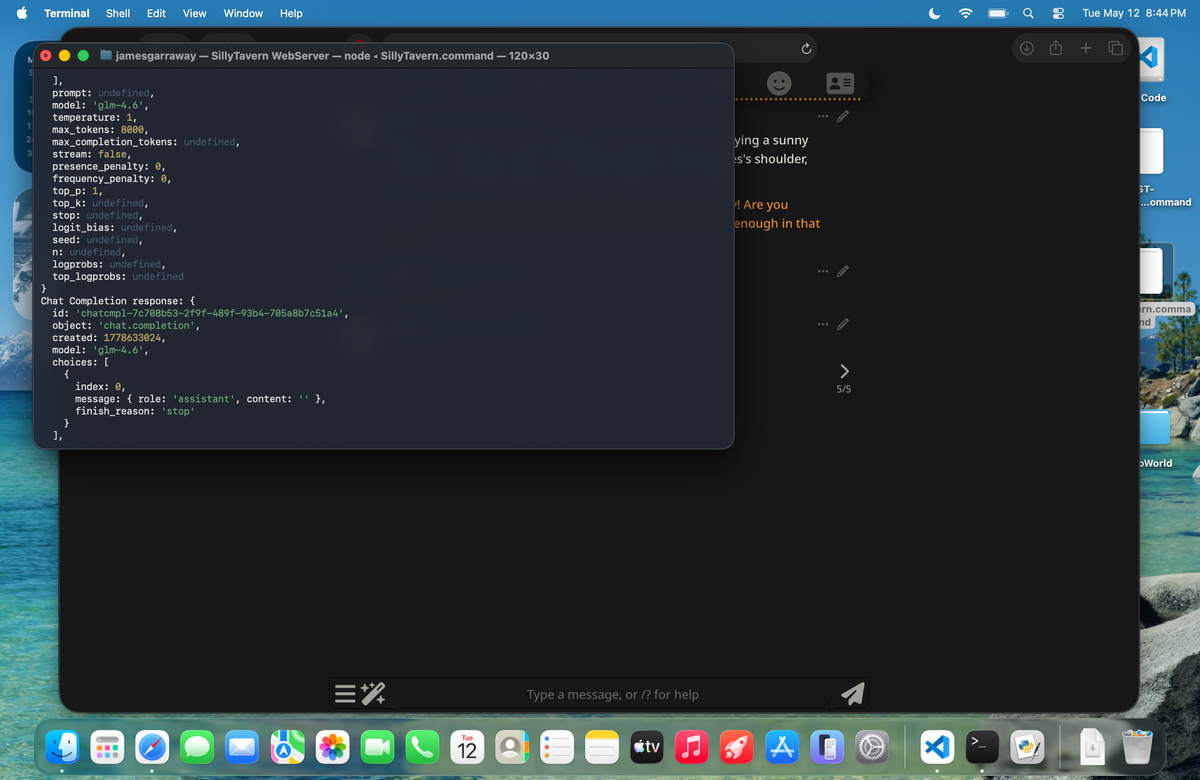Toggle the Focus moon icon in menu bar
The image size is (1200, 780).
click(x=935, y=13)
